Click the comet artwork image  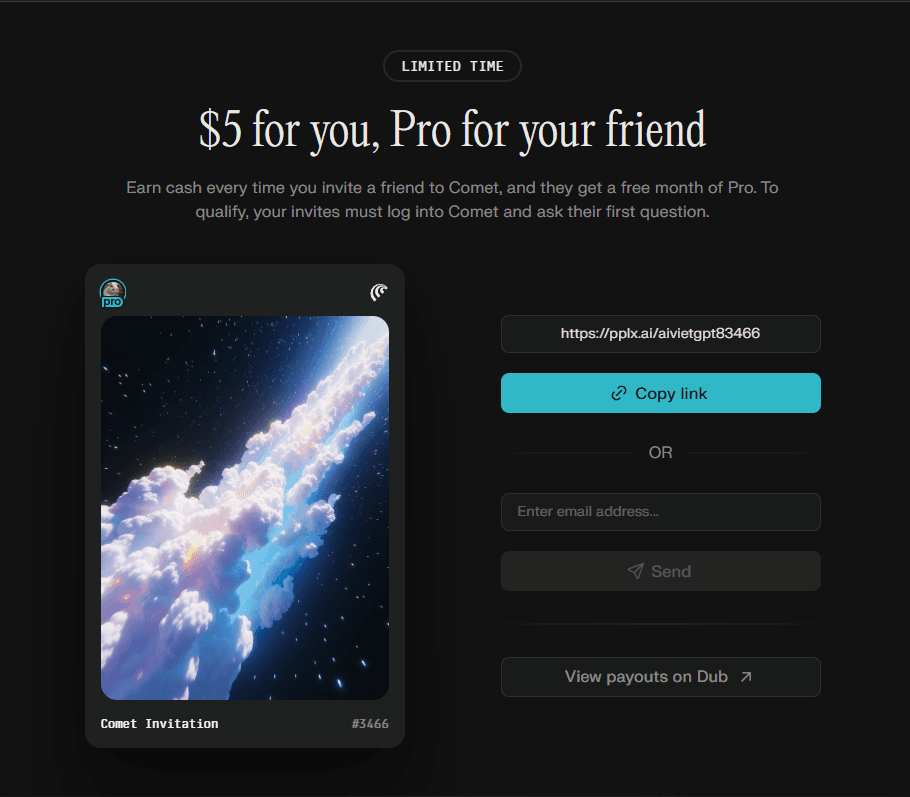click(x=245, y=507)
